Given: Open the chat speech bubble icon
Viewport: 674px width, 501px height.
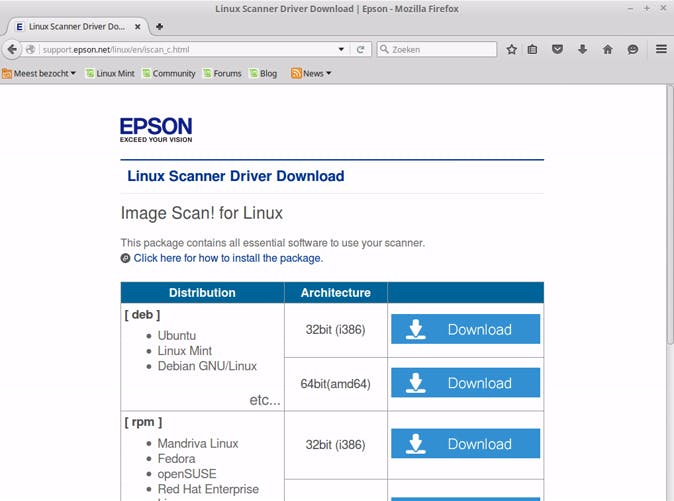Looking at the screenshot, I should tap(632, 49).
